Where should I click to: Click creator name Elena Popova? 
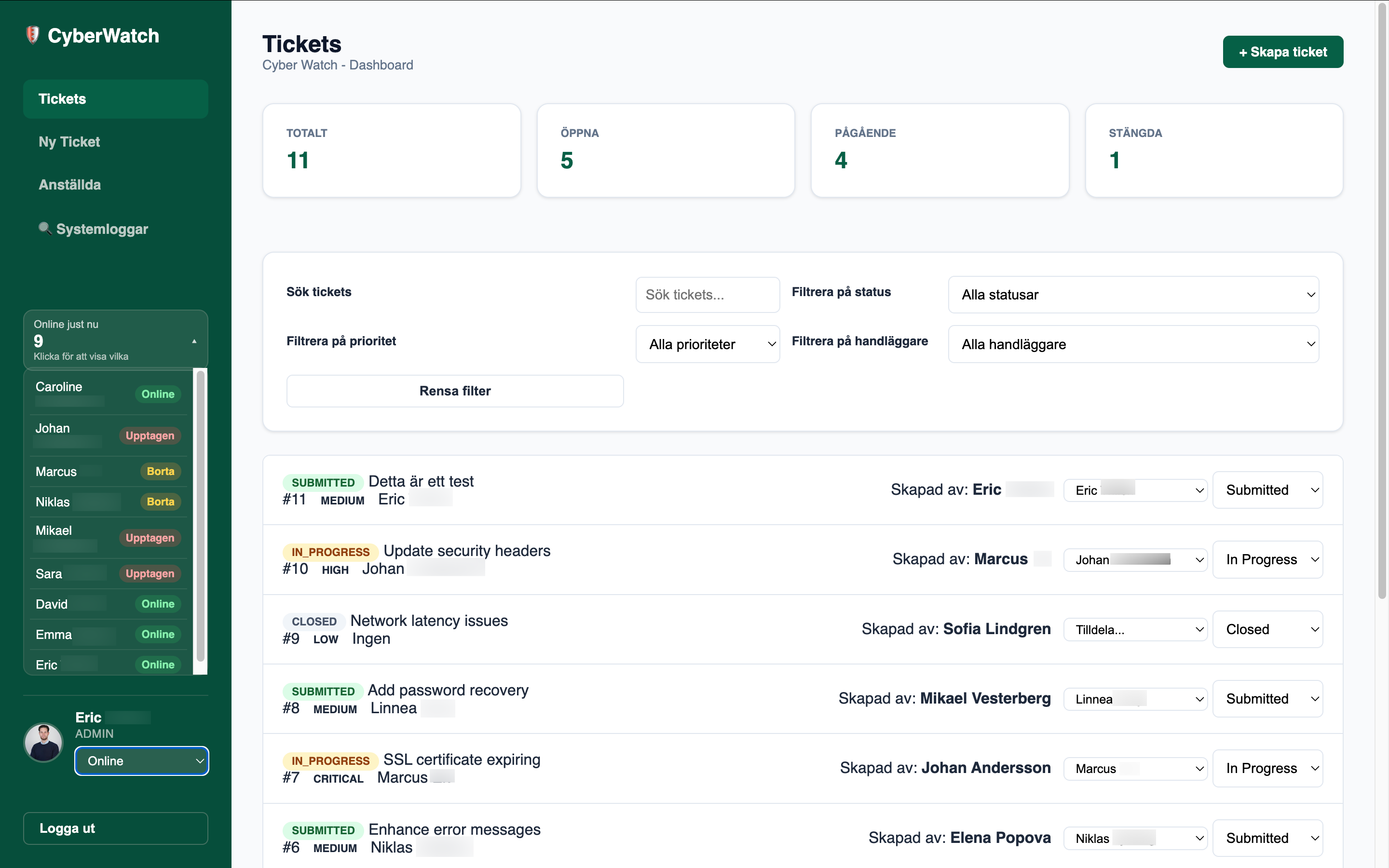tap(1000, 838)
